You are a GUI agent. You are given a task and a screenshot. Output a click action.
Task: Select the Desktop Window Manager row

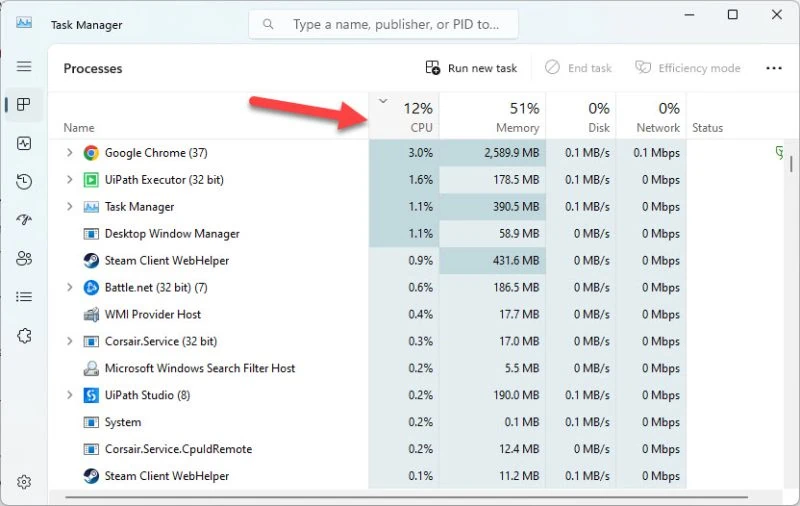click(x=368, y=234)
